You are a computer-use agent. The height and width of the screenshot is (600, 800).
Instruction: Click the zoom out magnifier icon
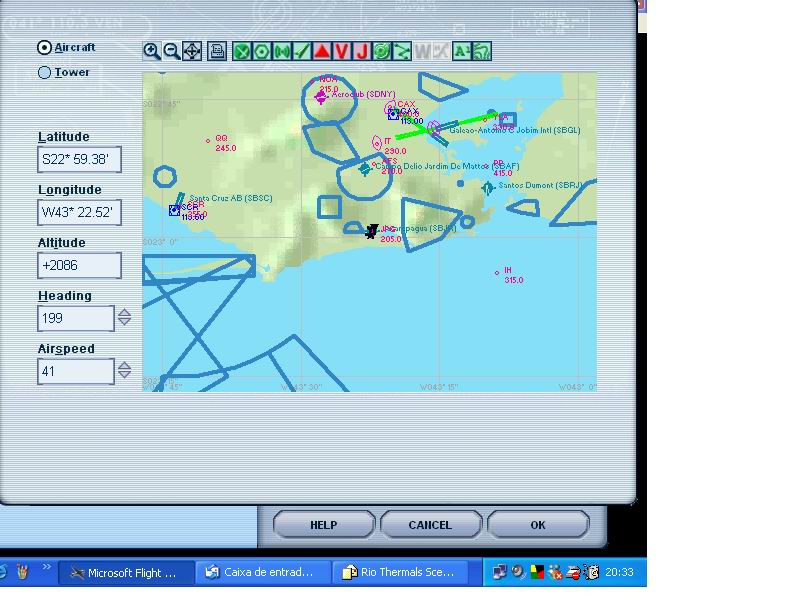tap(171, 51)
